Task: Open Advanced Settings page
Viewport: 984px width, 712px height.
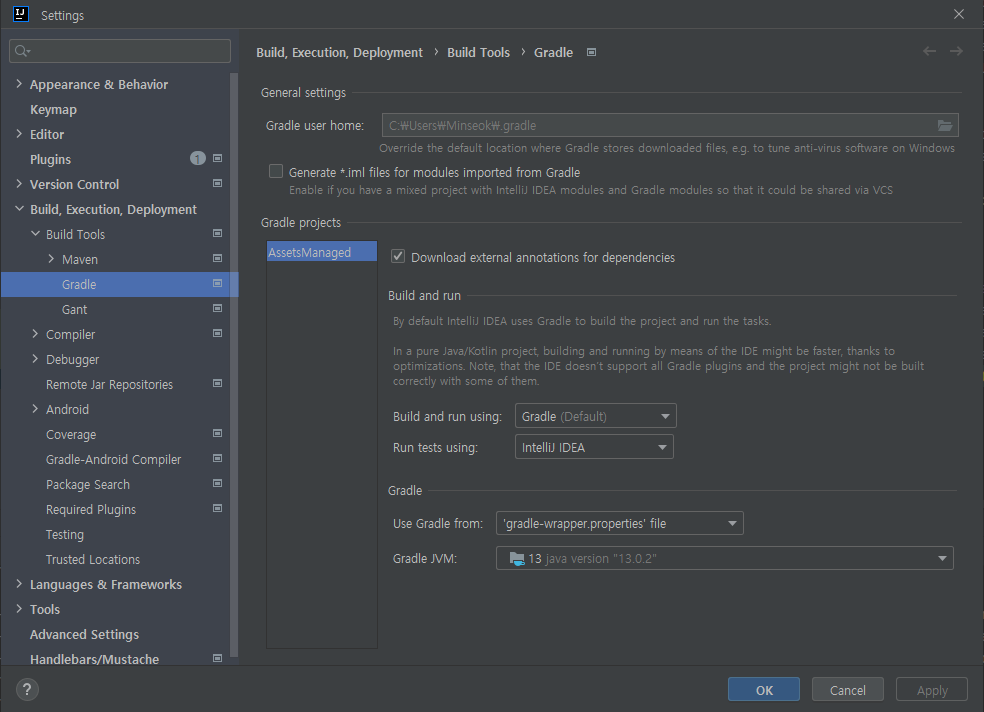Action: [84, 634]
